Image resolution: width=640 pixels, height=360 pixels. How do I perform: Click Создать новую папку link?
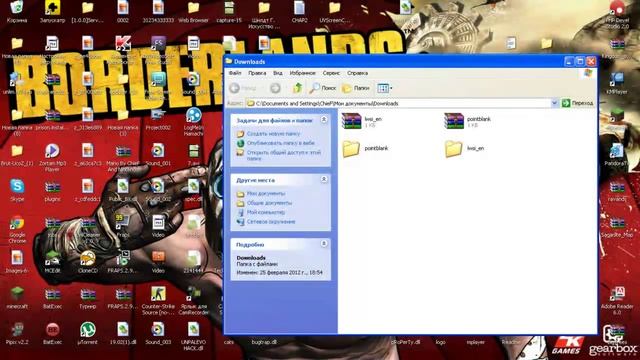(273, 134)
